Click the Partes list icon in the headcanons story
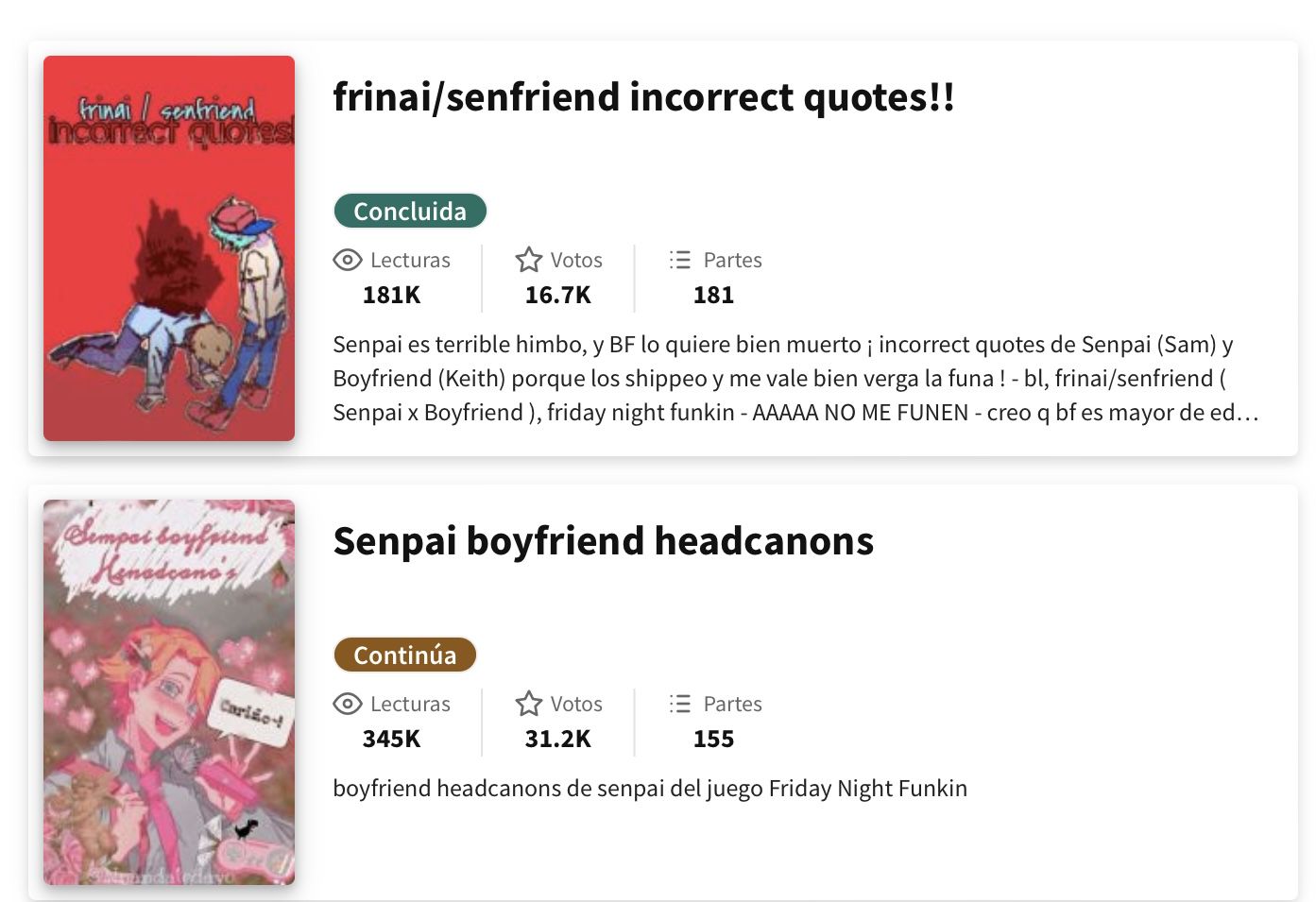Viewport: 1316px width, 902px height. coord(680,704)
